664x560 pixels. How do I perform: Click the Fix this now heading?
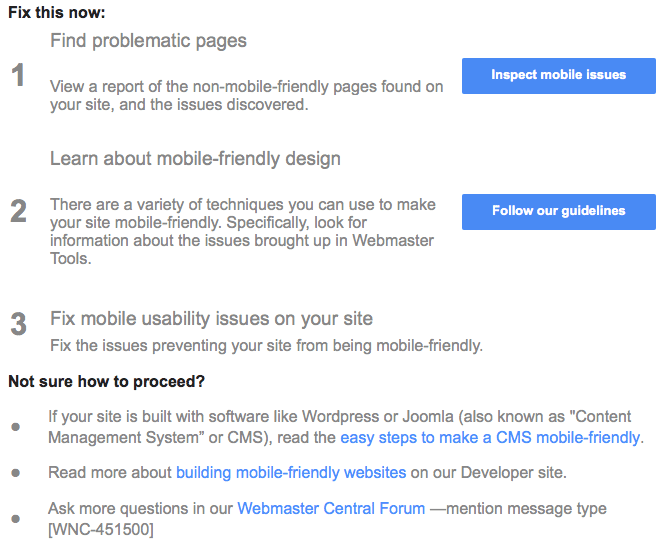(56, 12)
